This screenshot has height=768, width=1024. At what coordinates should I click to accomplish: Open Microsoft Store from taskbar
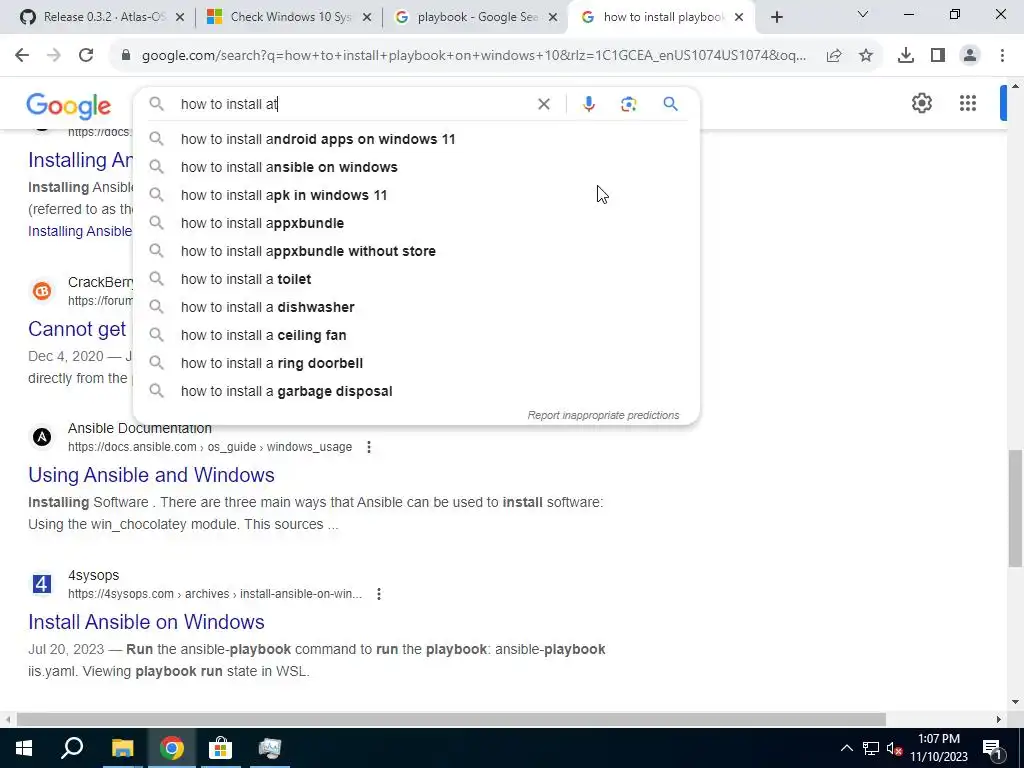(220, 748)
